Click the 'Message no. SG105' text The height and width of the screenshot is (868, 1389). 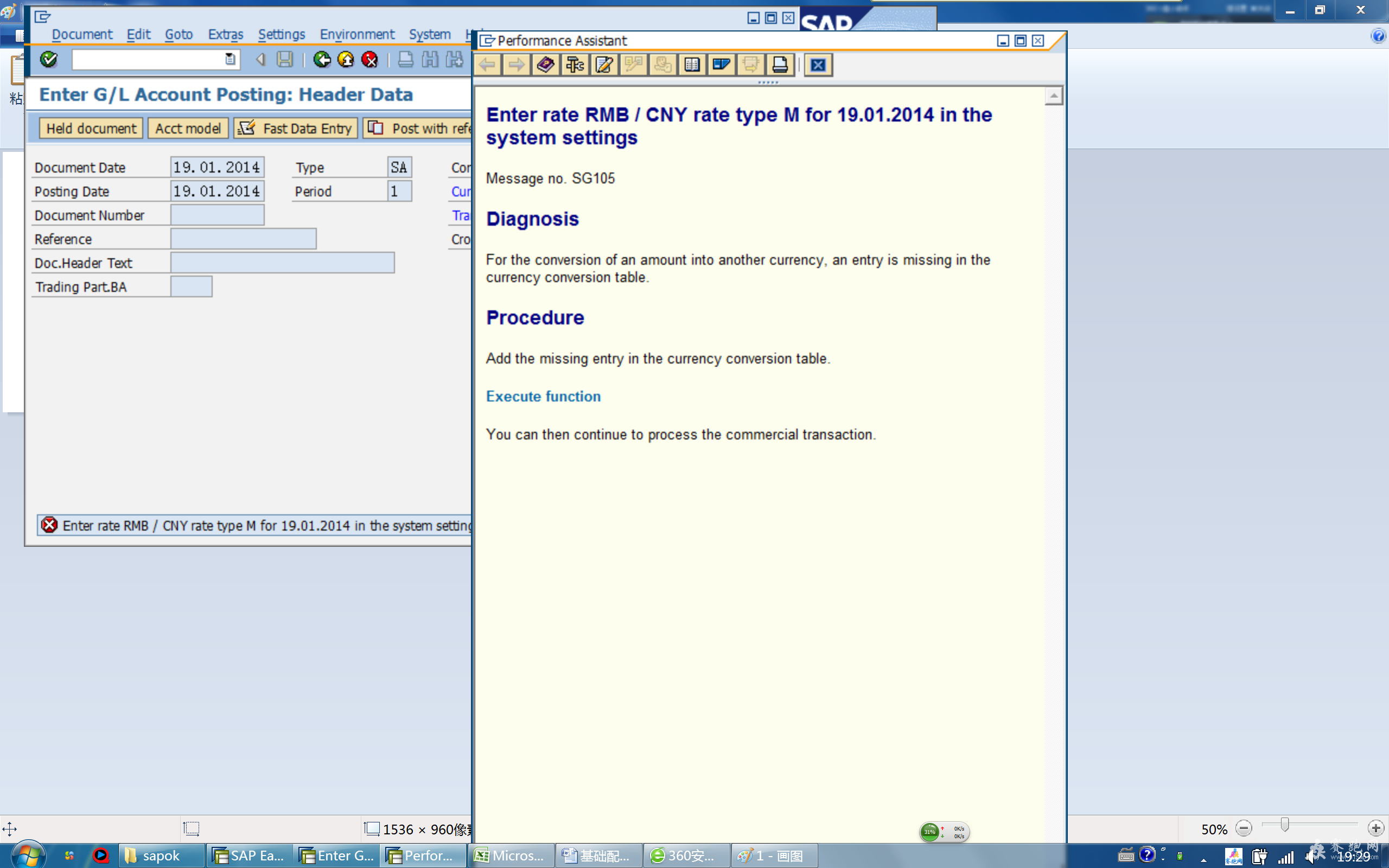tap(550, 178)
